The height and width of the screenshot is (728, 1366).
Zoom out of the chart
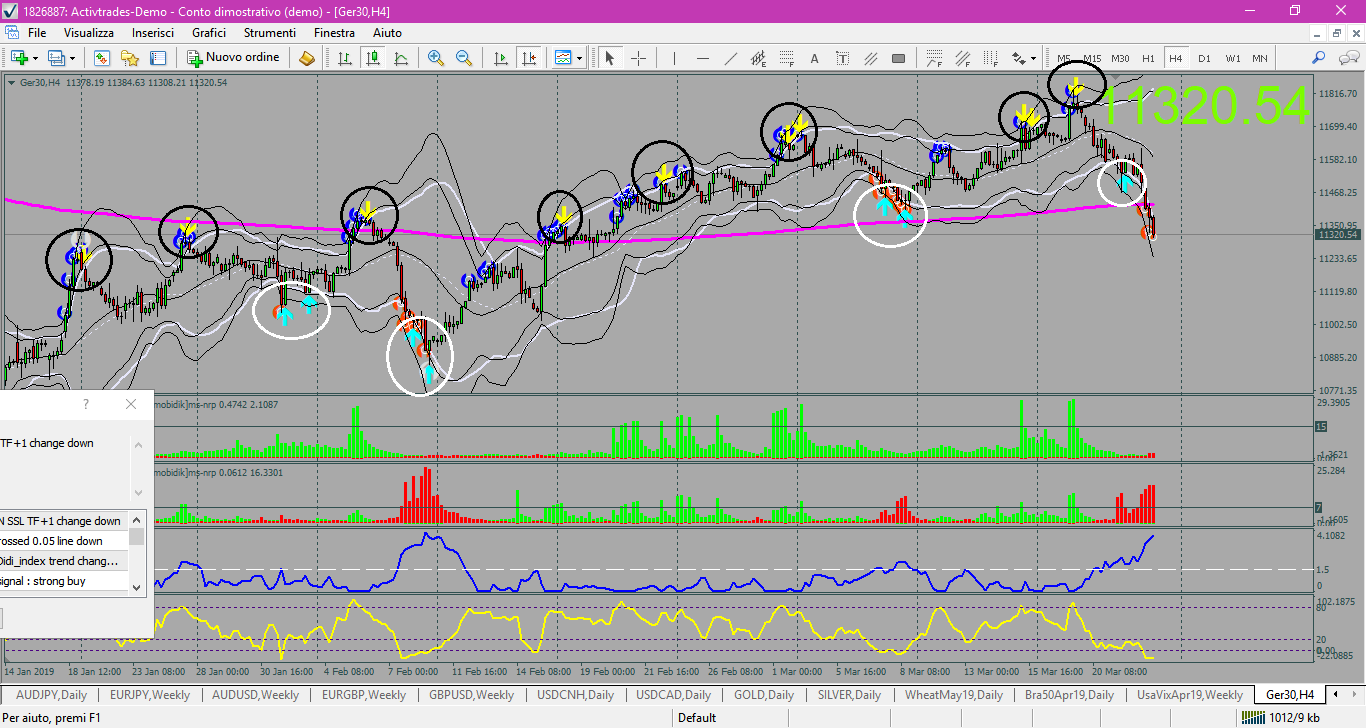(464, 58)
